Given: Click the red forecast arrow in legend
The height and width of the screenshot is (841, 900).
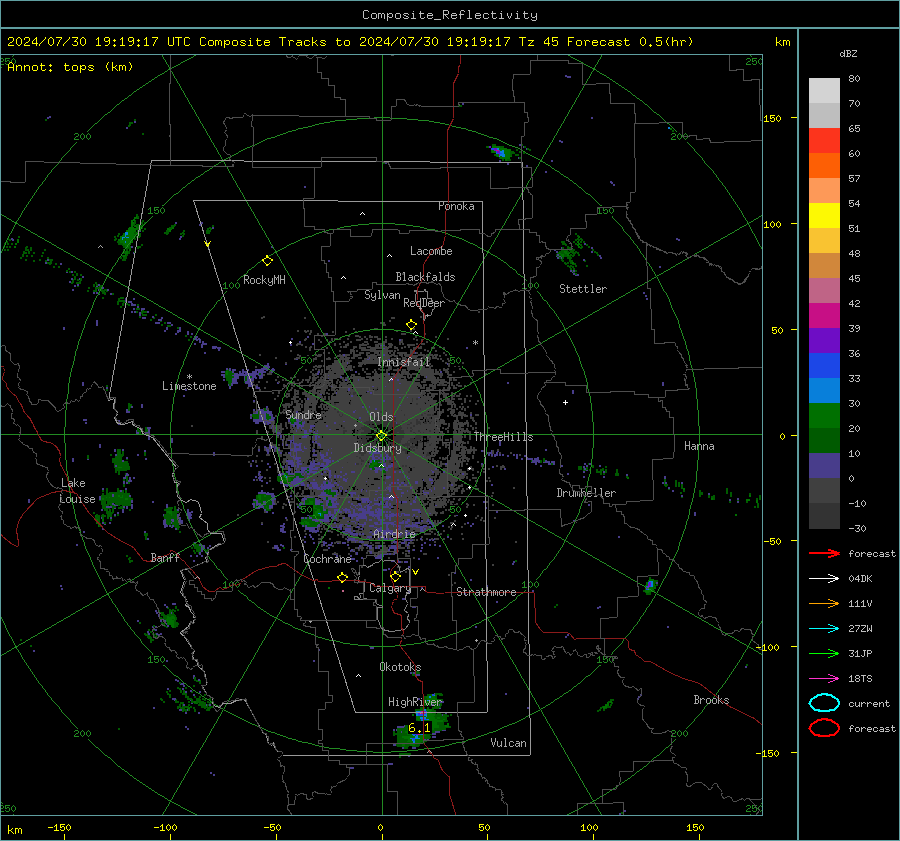Looking at the screenshot, I should [x=824, y=553].
